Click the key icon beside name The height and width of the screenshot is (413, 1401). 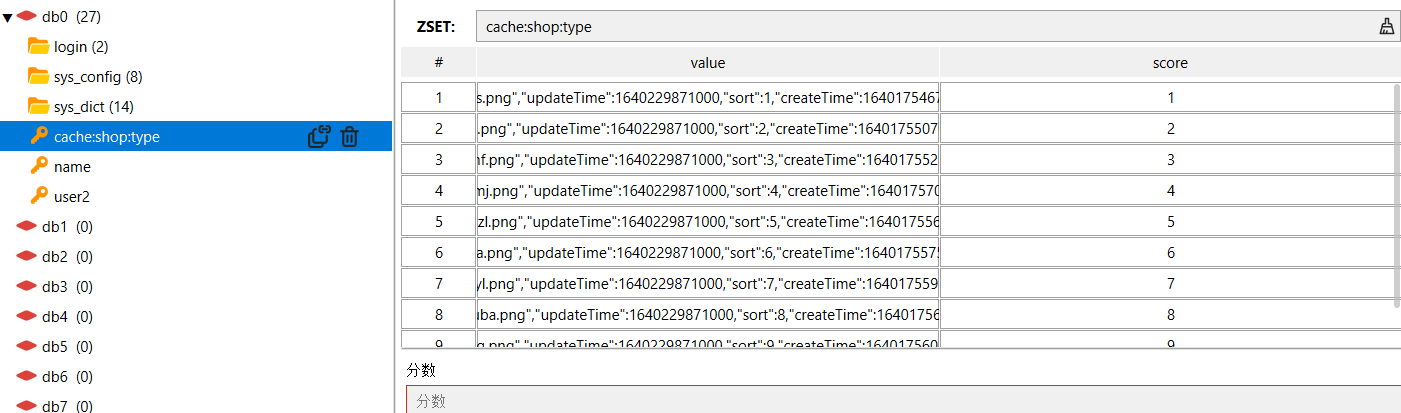39,166
